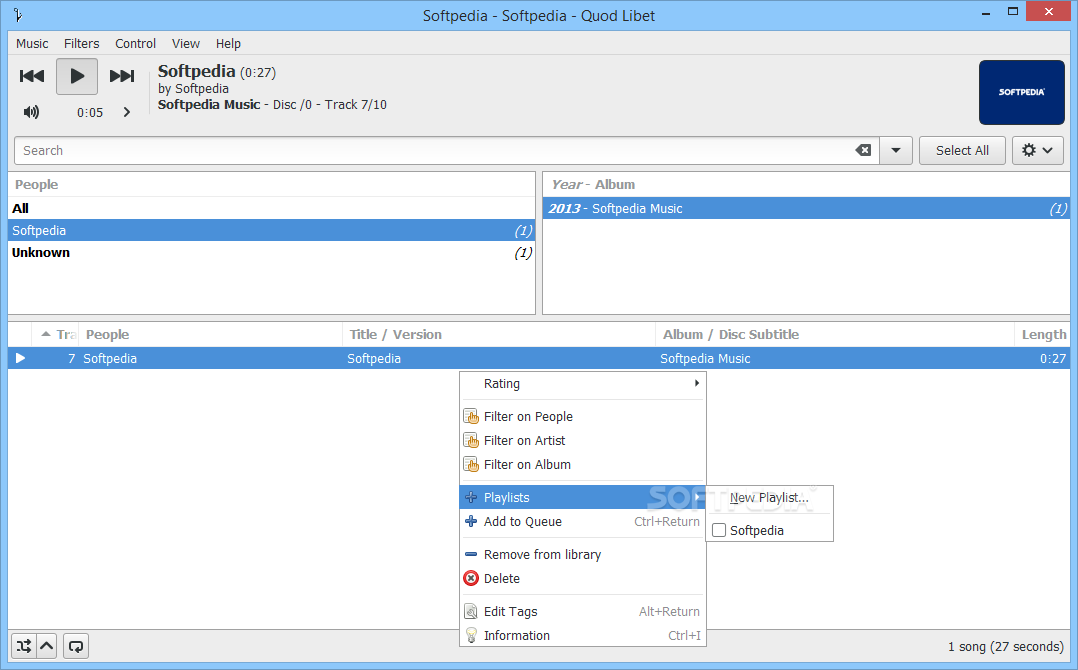The image size is (1078, 670).
Task: Choose Filter on People
Action: click(x=582, y=416)
